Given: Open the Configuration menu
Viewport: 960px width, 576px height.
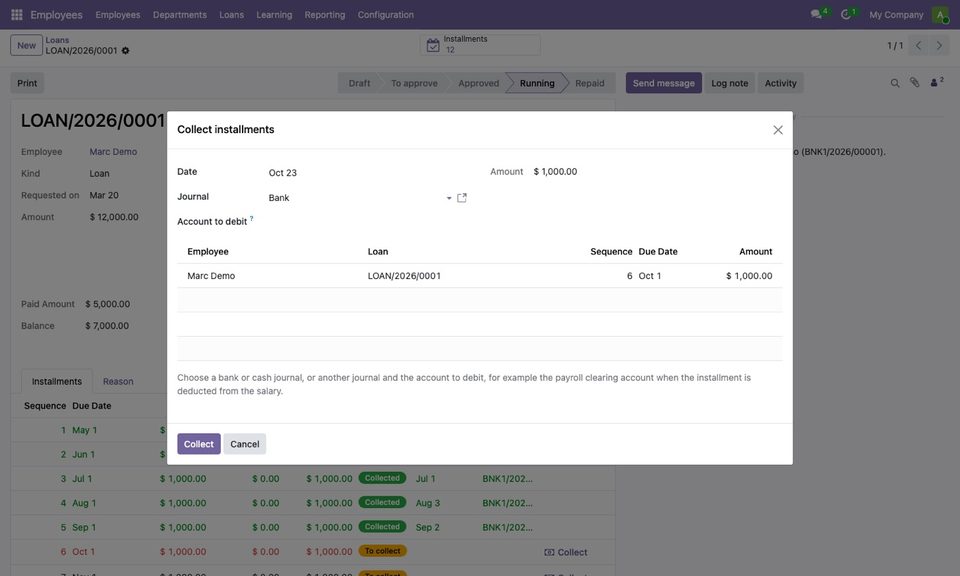Looking at the screenshot, I should [386, 15].
